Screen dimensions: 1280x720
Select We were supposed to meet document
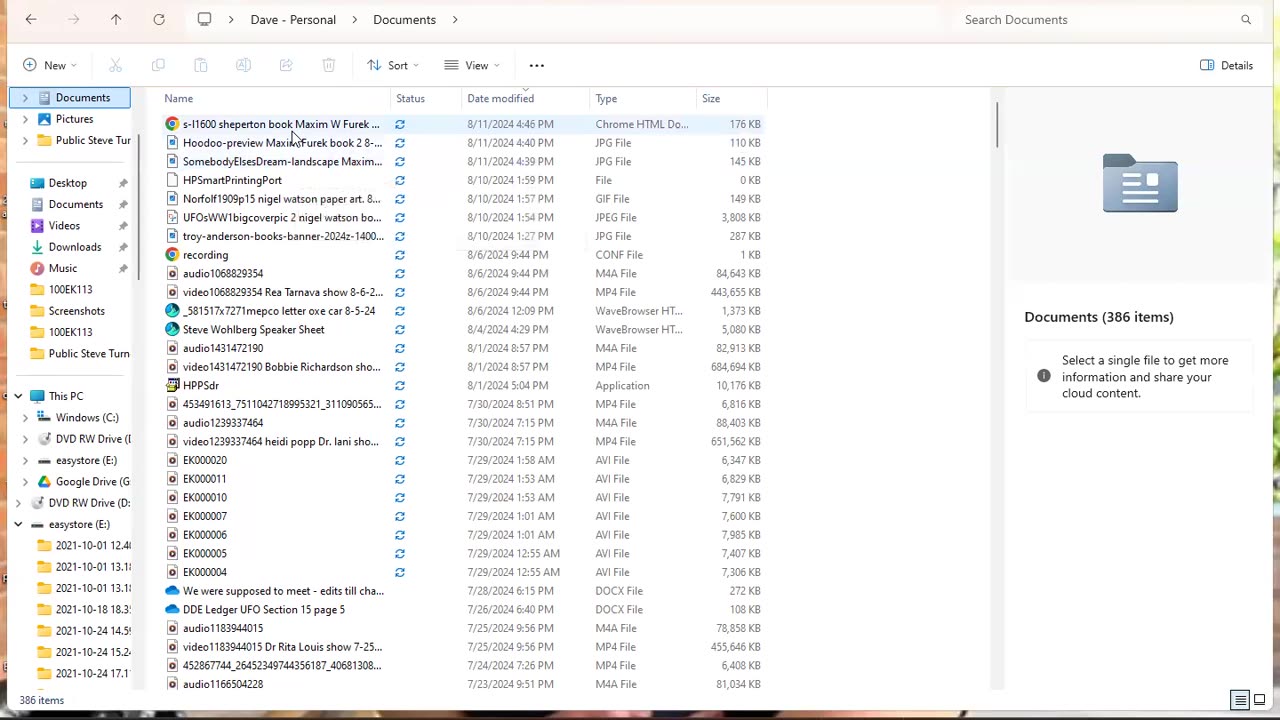point(283,591)
